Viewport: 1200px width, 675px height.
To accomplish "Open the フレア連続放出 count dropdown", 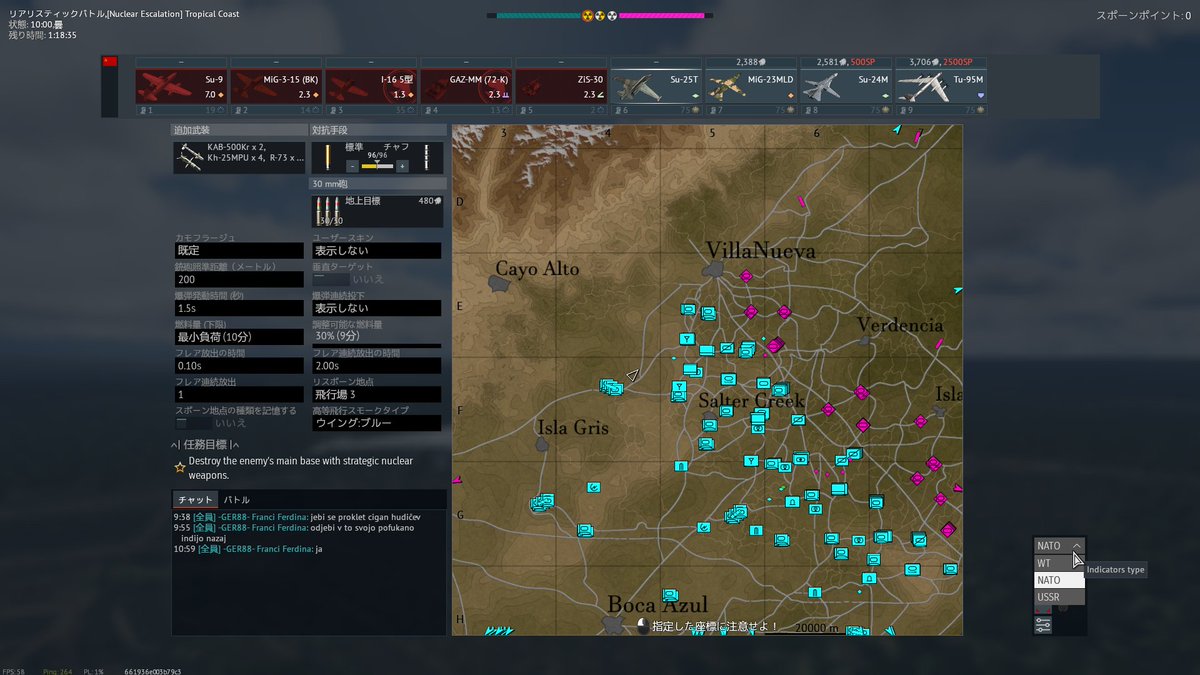I will point(239,395).
